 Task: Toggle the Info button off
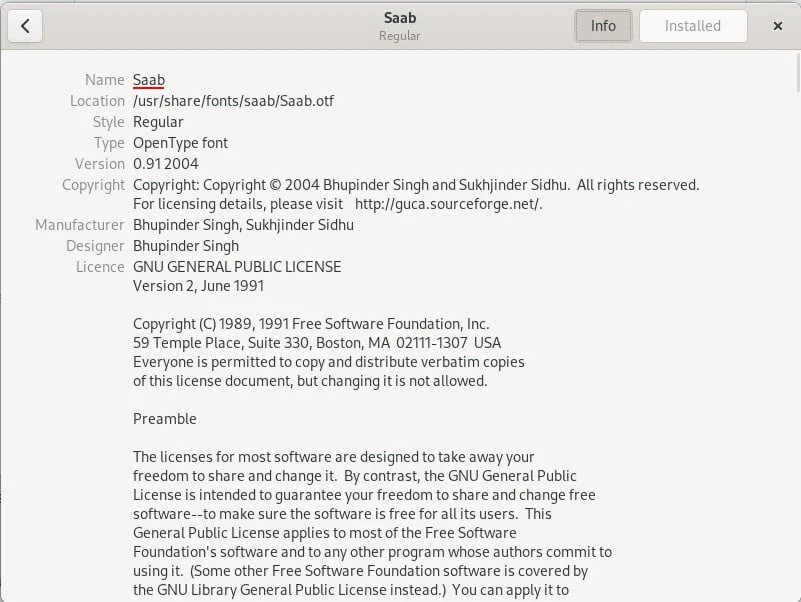tap(603, 26)
